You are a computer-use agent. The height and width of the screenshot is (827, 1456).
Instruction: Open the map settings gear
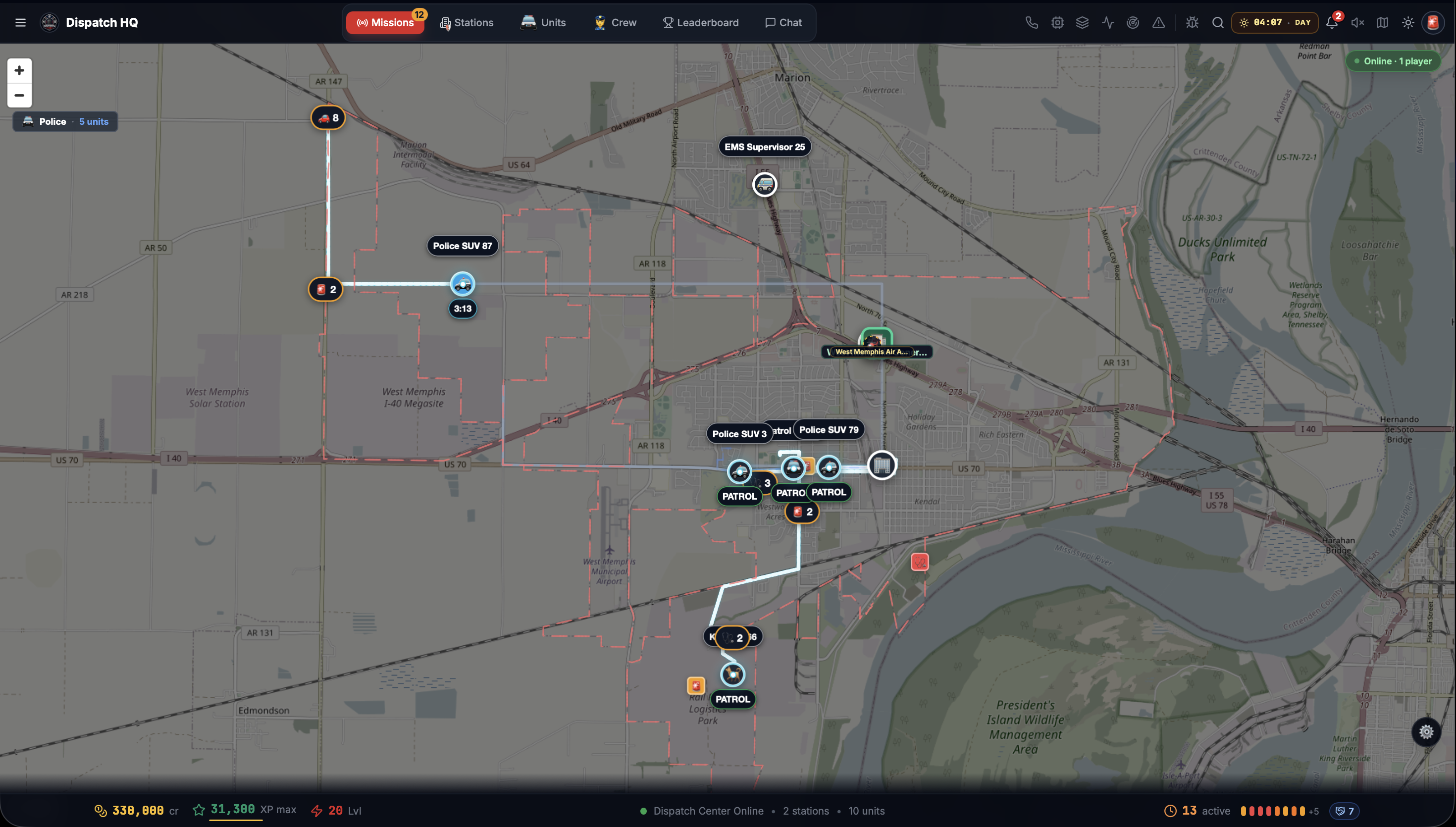[x=1426, y=731]
